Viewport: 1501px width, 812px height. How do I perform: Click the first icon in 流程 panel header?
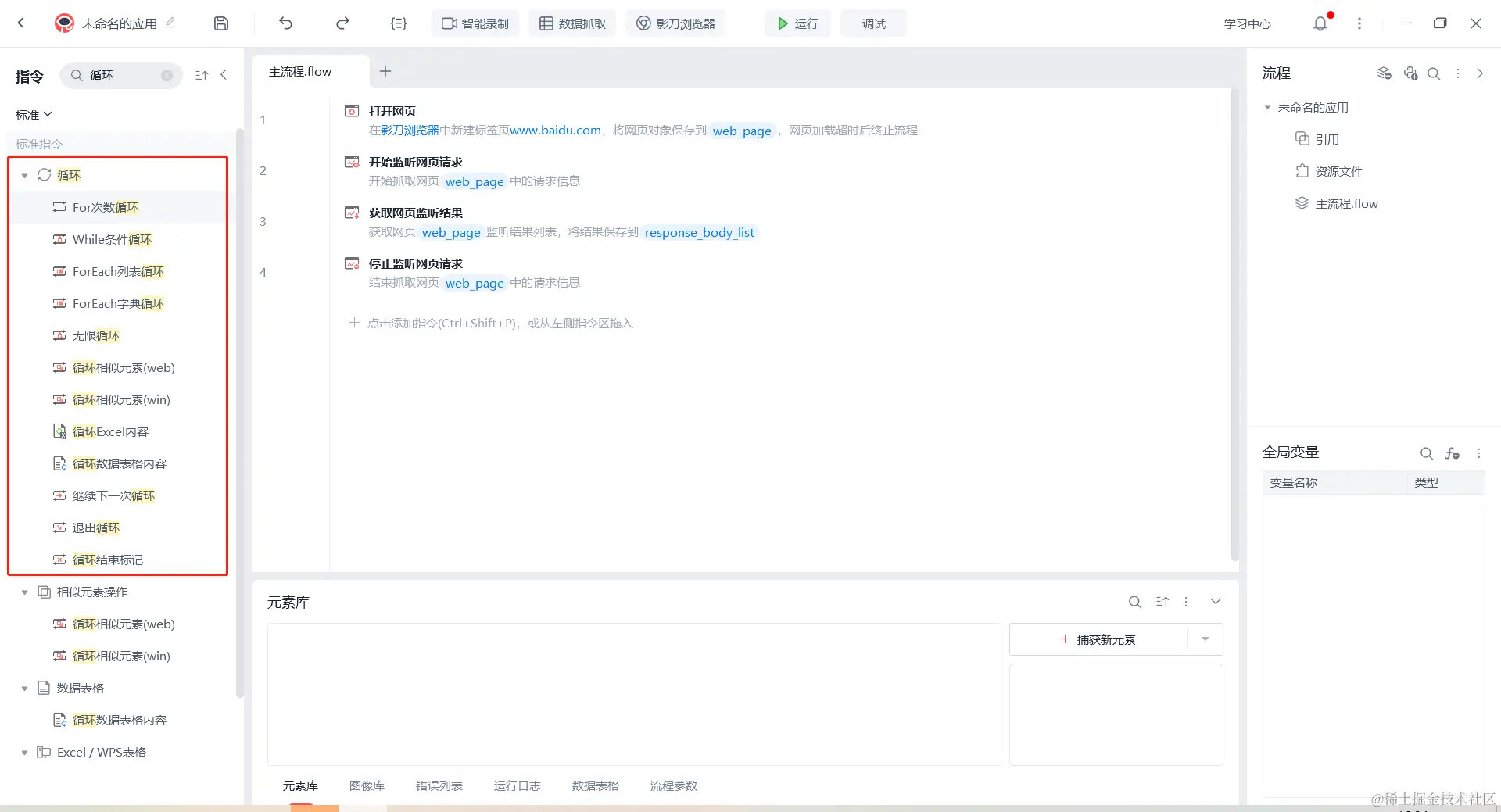click(x=1384, y=73)
